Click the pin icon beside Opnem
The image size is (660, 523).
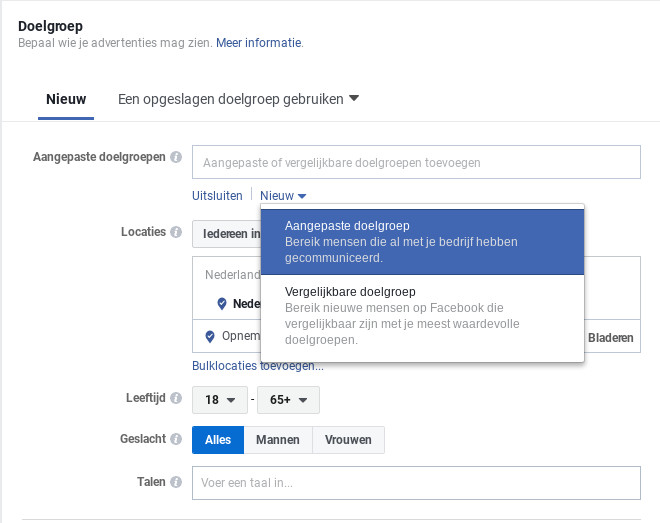point(210,336)
